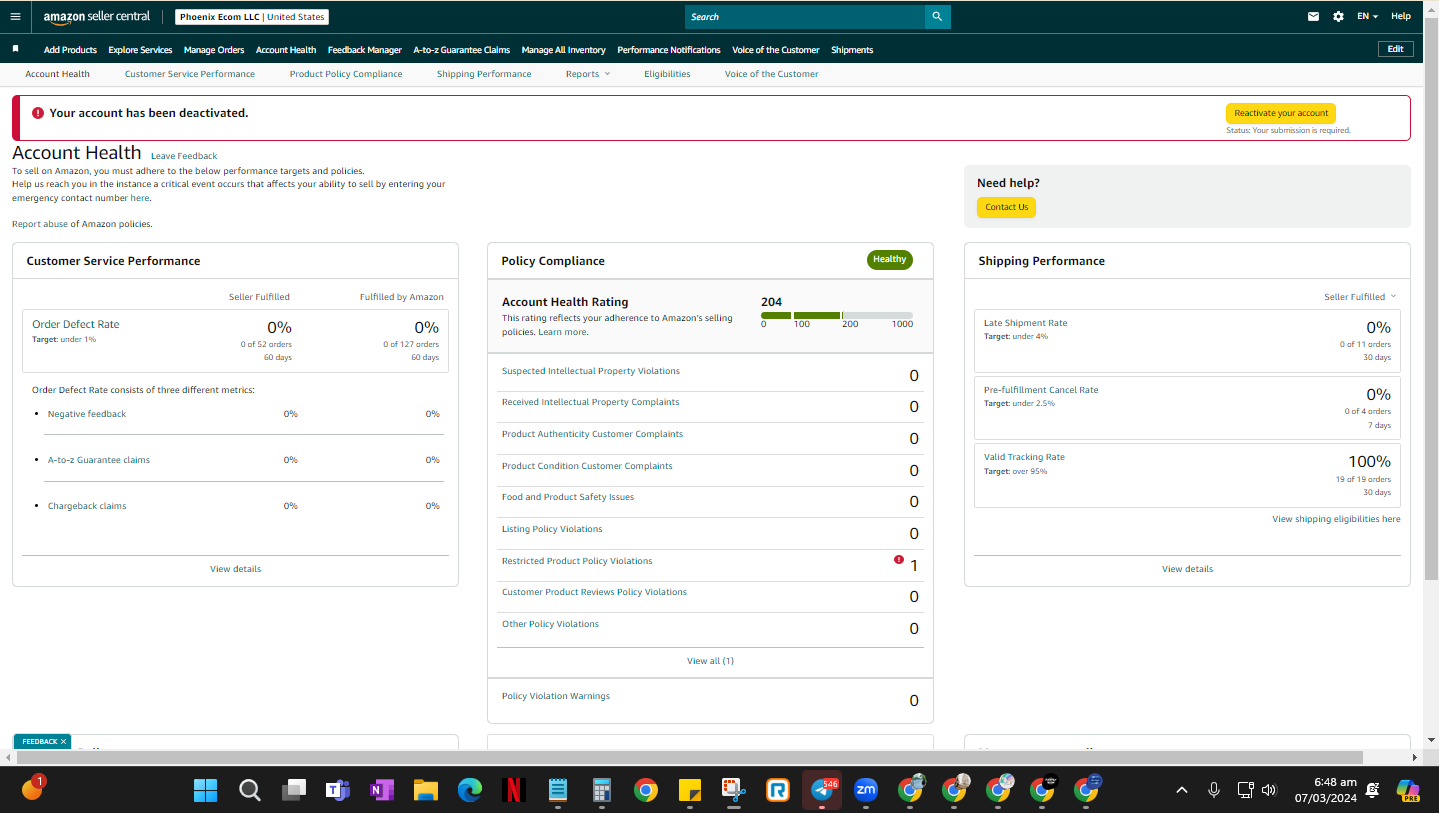The height and width of the screenshot is (813, 1439).
Task: Click the Contact Us button
Action: (1006, 207)
